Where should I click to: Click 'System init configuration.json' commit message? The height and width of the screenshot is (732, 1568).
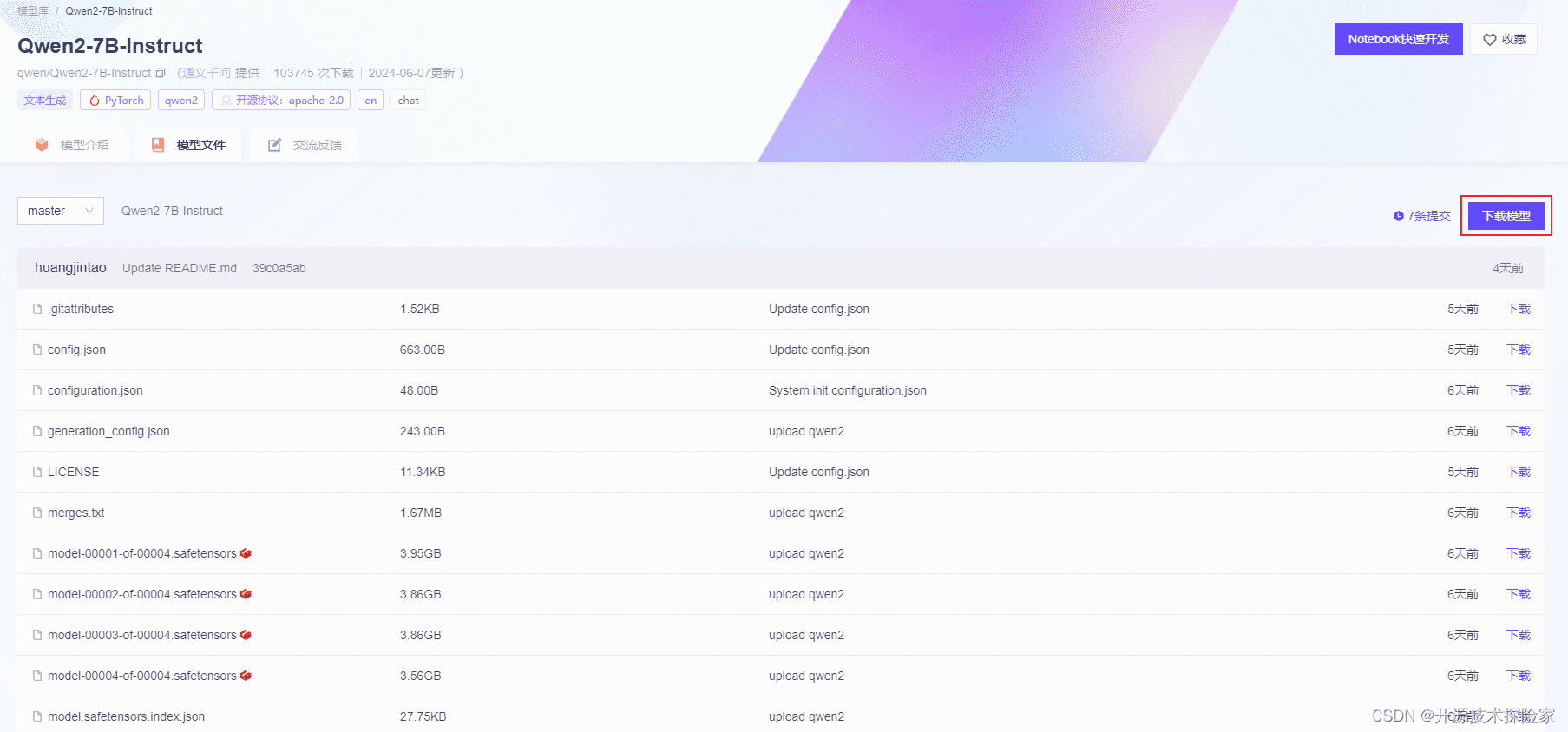tap(848, 390)
